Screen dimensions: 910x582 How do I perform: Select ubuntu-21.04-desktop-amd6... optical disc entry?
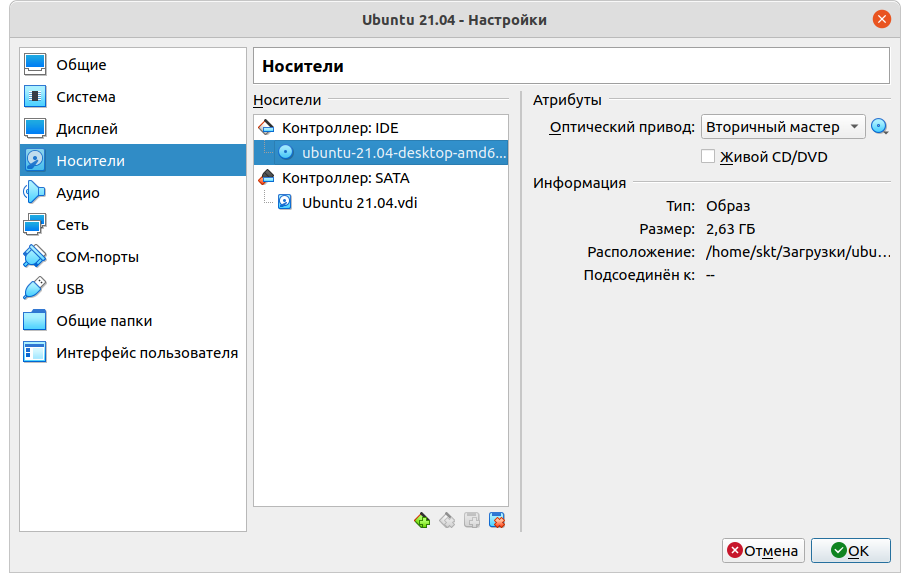tap(381, 153)
